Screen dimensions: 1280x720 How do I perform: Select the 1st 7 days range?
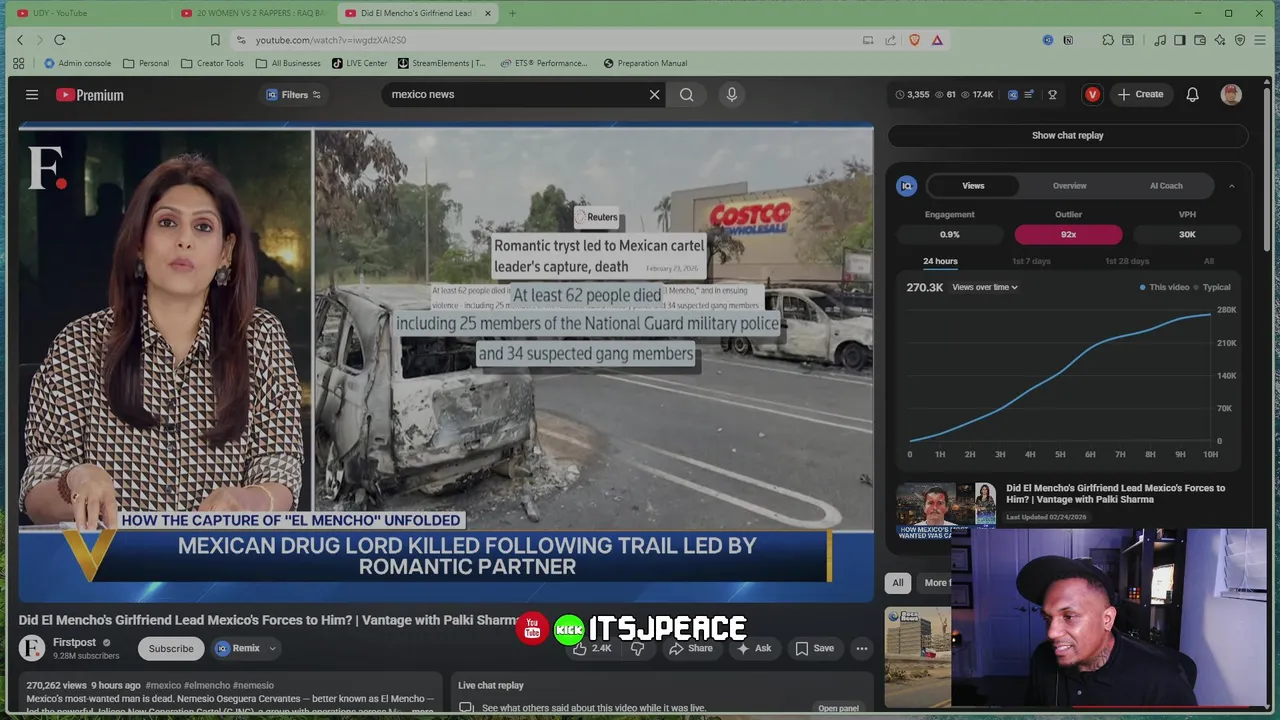pyautogui.click(x=1031, y=261)
